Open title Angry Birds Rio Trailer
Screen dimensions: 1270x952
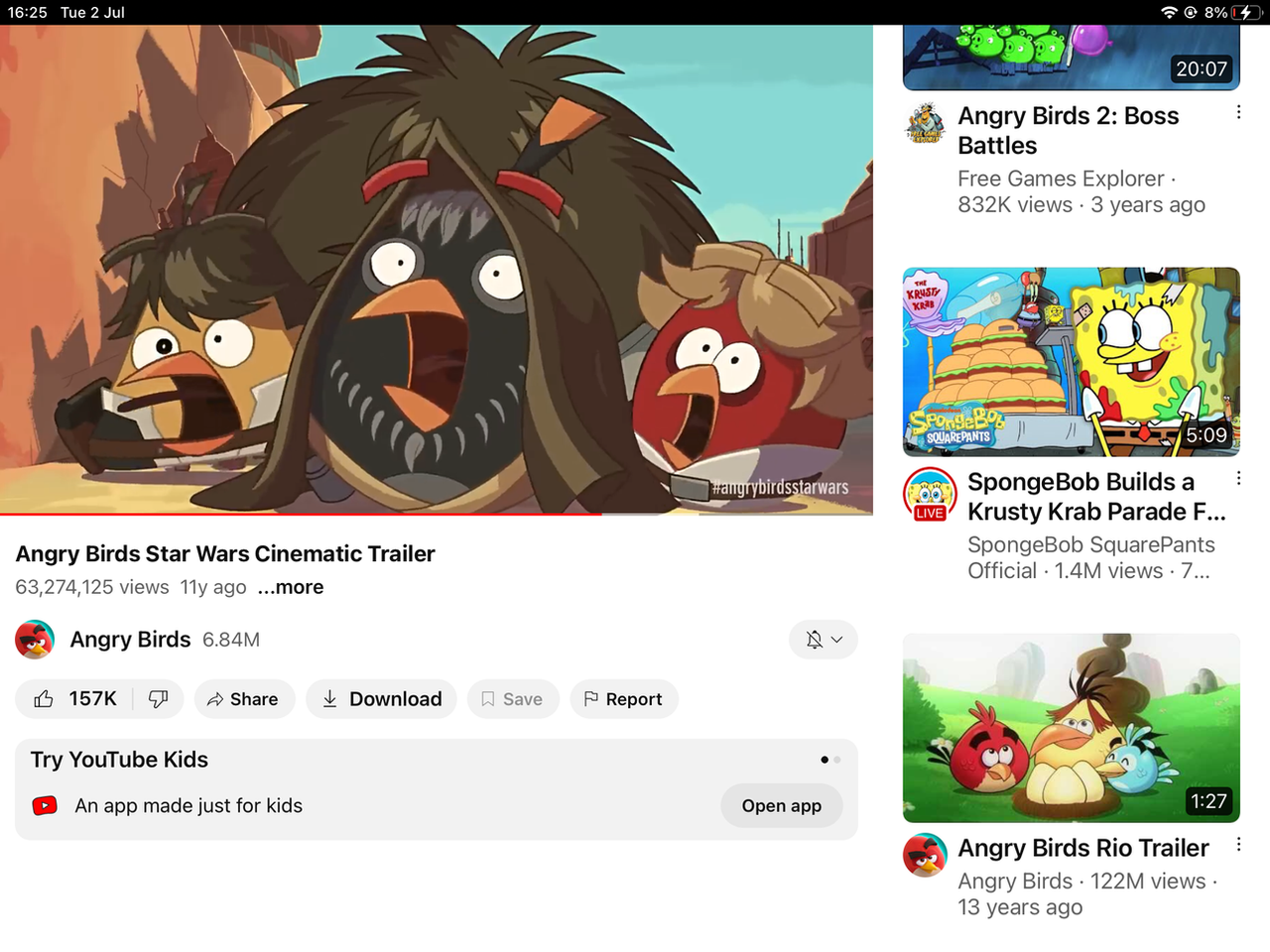[1083, 848]
